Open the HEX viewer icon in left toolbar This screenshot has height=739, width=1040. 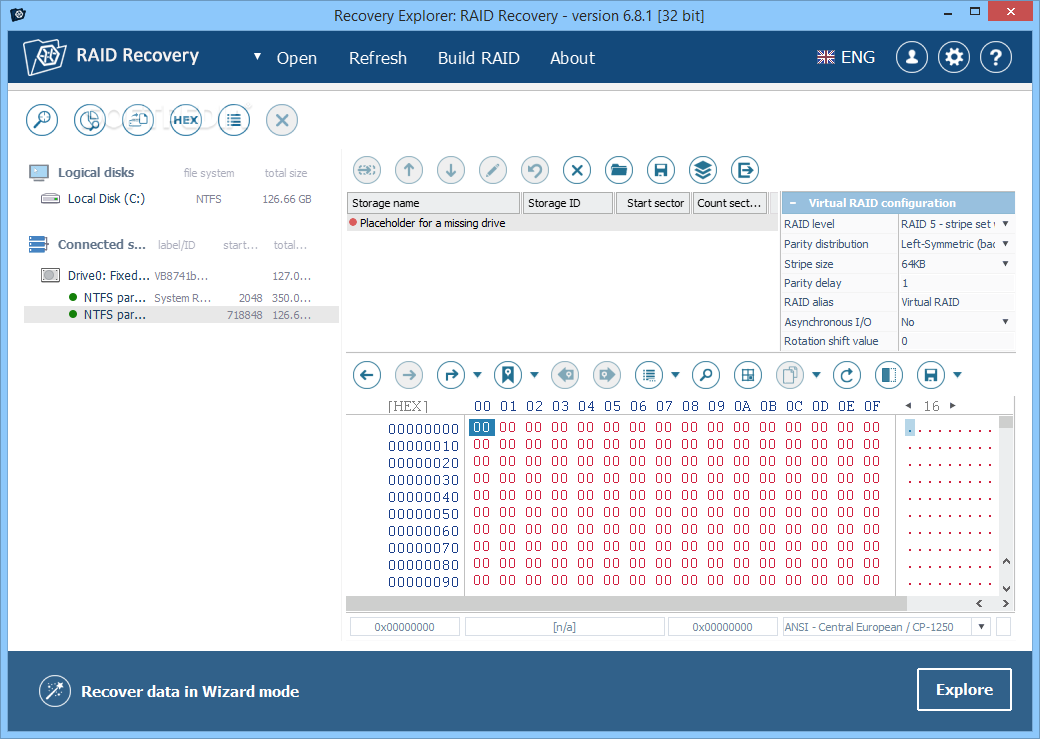(x=186, y=120)
